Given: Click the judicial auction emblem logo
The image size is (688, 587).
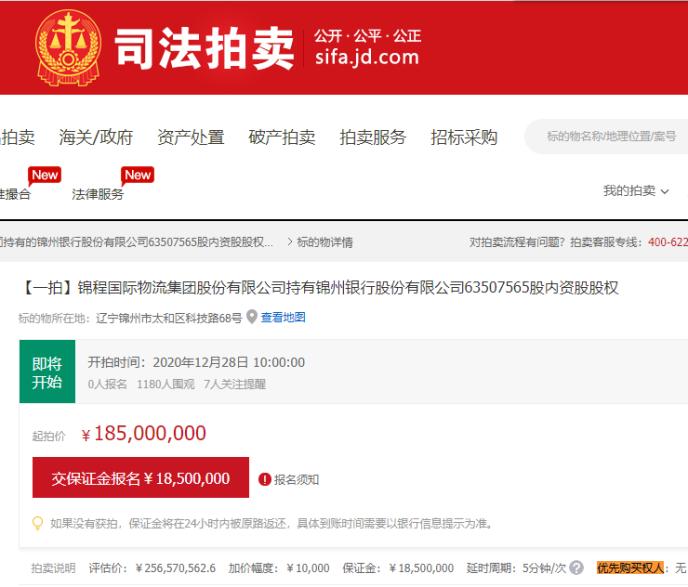Looking at the screenshot, I should point(68,46).
